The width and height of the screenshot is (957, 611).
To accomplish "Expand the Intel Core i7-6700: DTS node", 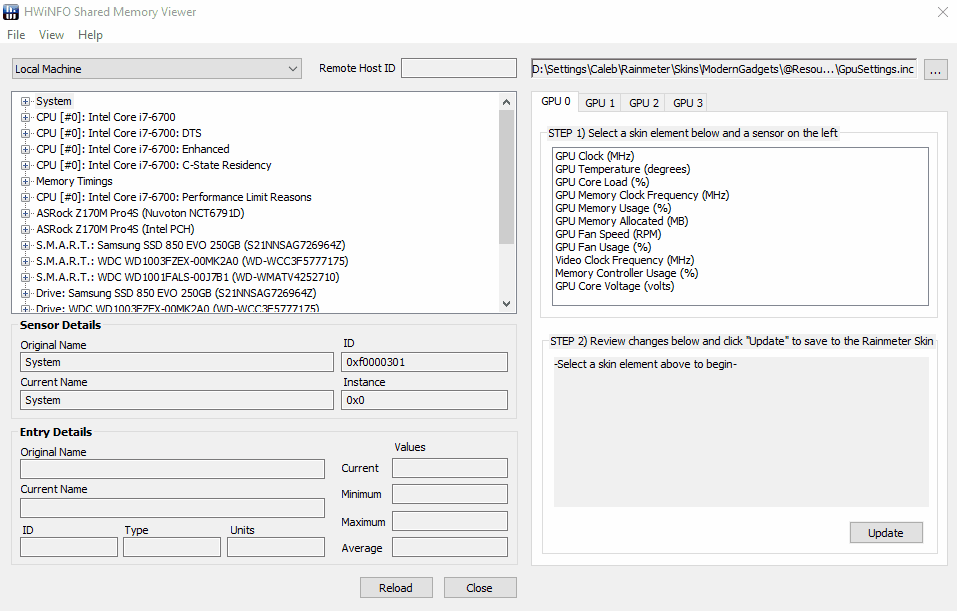I will click(x=25, y=133).
